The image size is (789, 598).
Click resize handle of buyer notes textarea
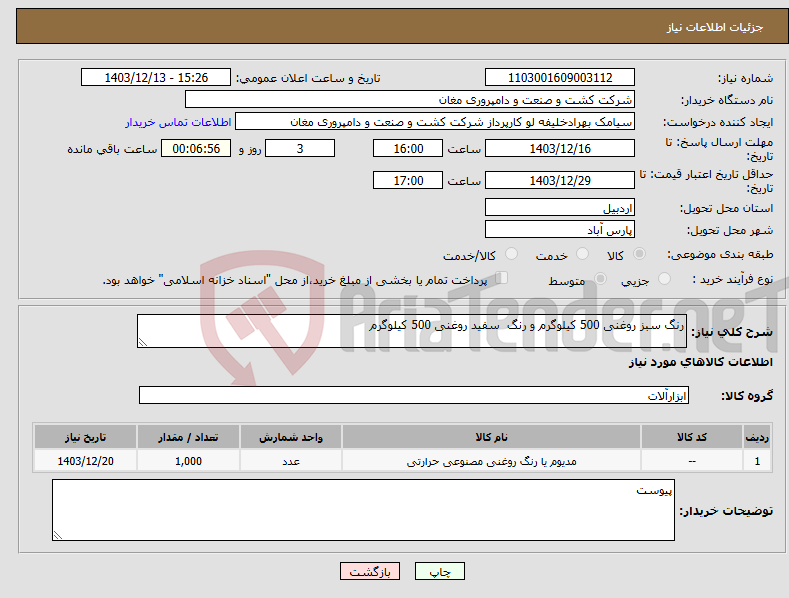pos(58,535)
